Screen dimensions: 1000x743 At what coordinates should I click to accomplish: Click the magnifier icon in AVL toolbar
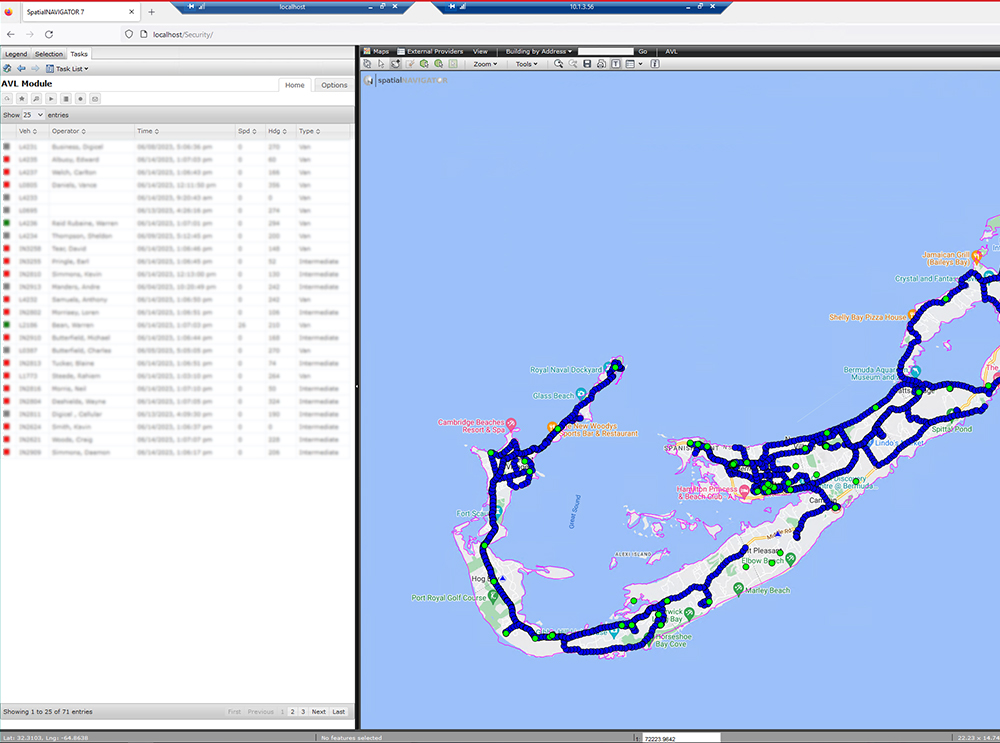point(36,99)
